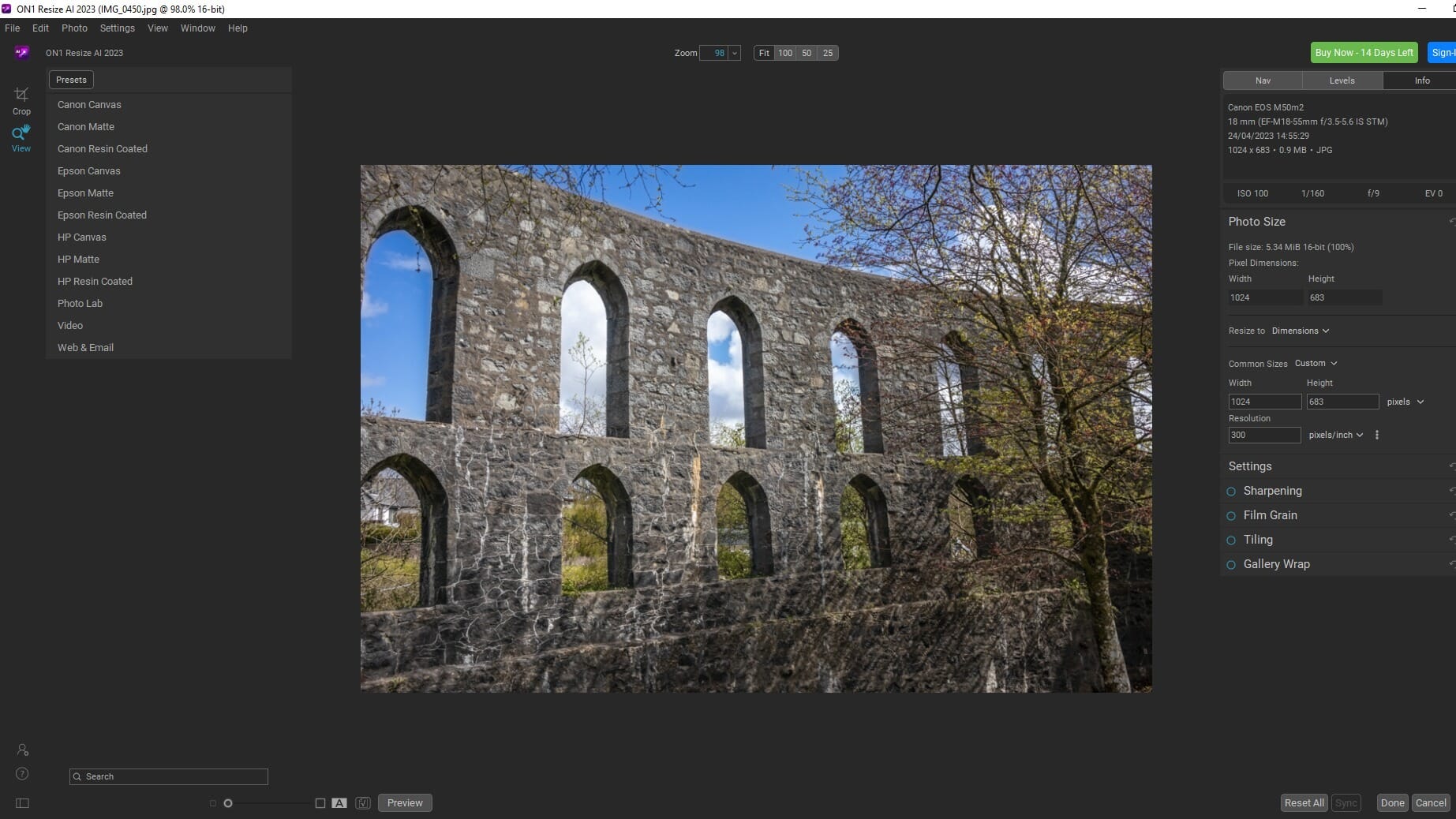Image resolution: width=1456 pixels, height=819 pixels.
Task: Enable the Gallery Wrap setting
Action: tap(1232, 564)
